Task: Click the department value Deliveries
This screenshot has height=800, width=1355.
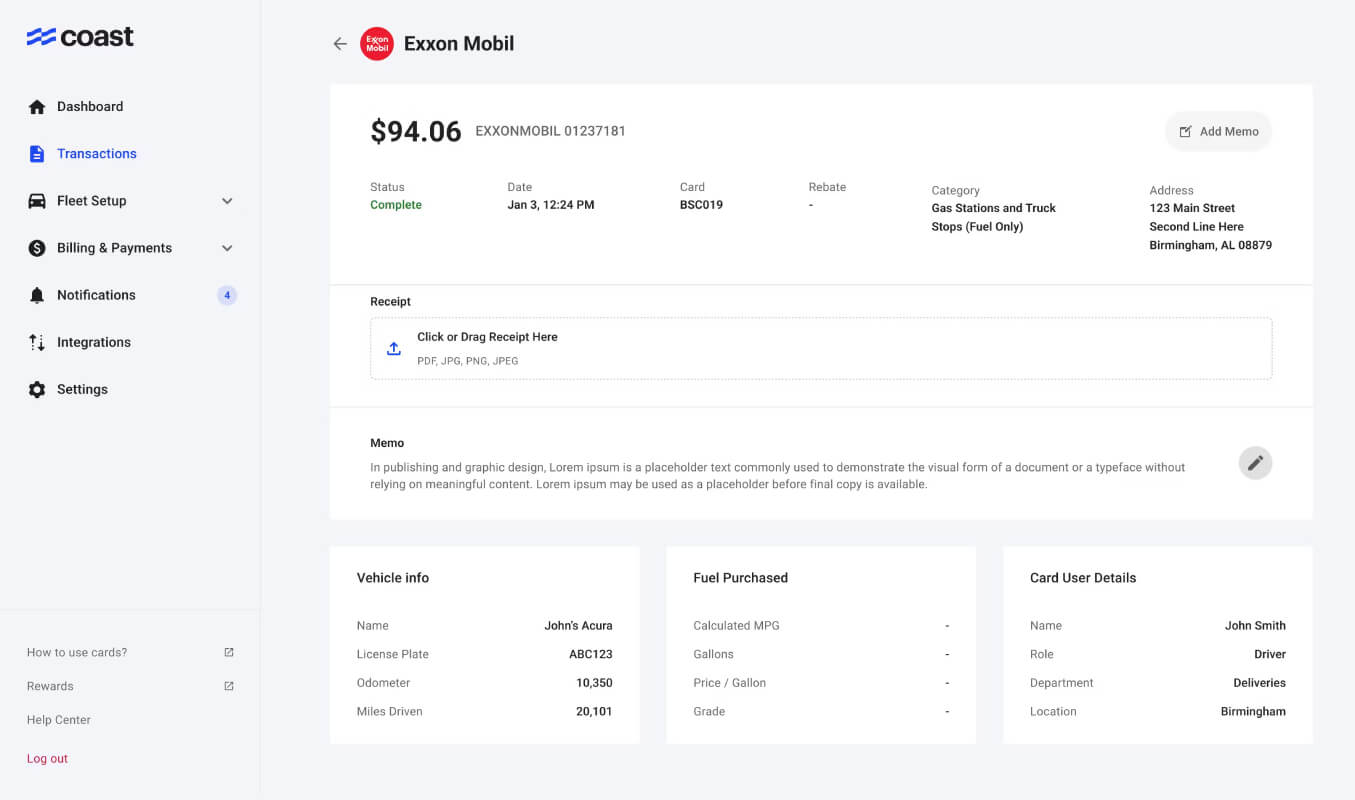Action: point(1259,683)
